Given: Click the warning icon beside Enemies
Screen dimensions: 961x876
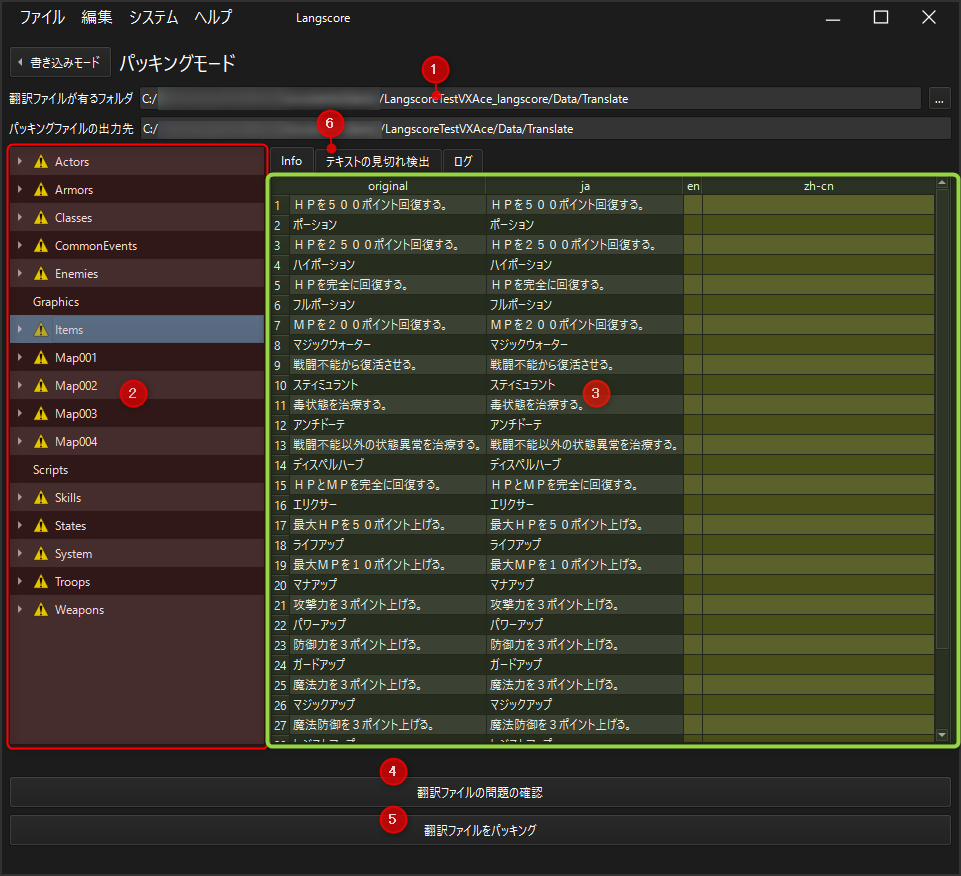Looking at the screenshot, I should (x=41, y=274).
